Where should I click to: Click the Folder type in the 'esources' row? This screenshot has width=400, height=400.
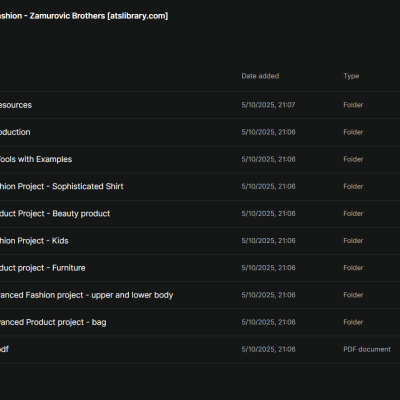pos(353,105)
